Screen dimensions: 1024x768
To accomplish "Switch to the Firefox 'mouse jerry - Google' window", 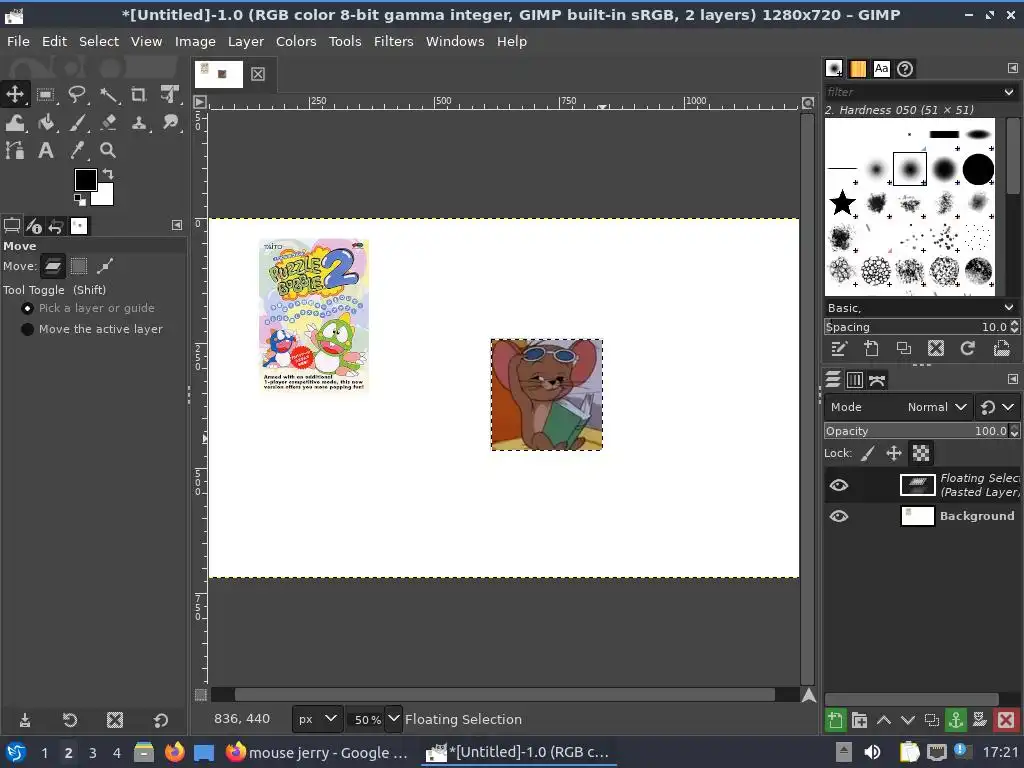I will (x=317, y=752).
